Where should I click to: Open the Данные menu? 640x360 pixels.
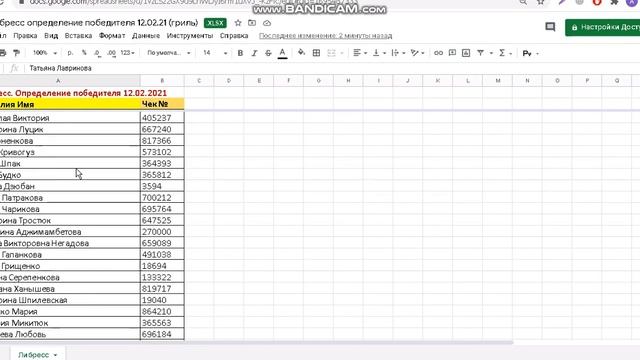(146, 36)
